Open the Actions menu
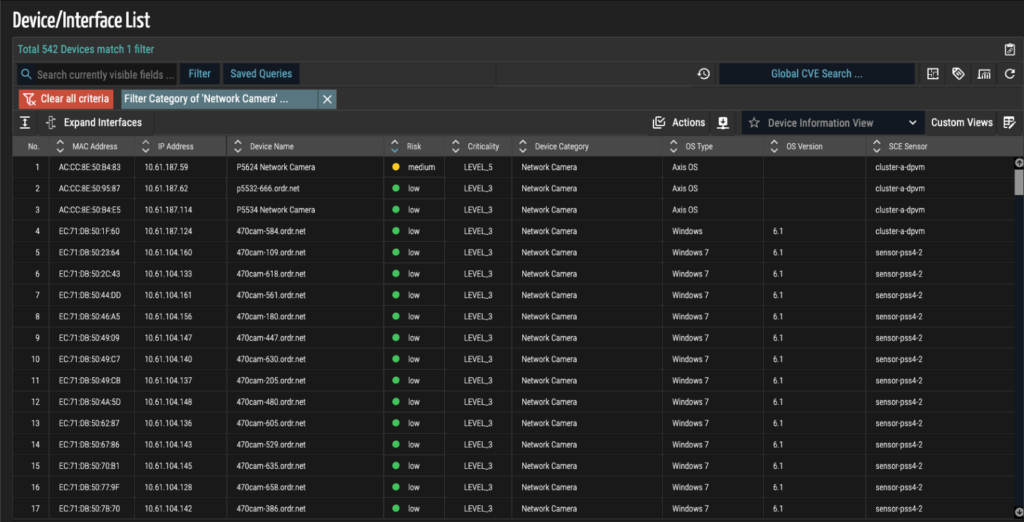Screen dimensions: 1024x522 click(x=679, y=122)
